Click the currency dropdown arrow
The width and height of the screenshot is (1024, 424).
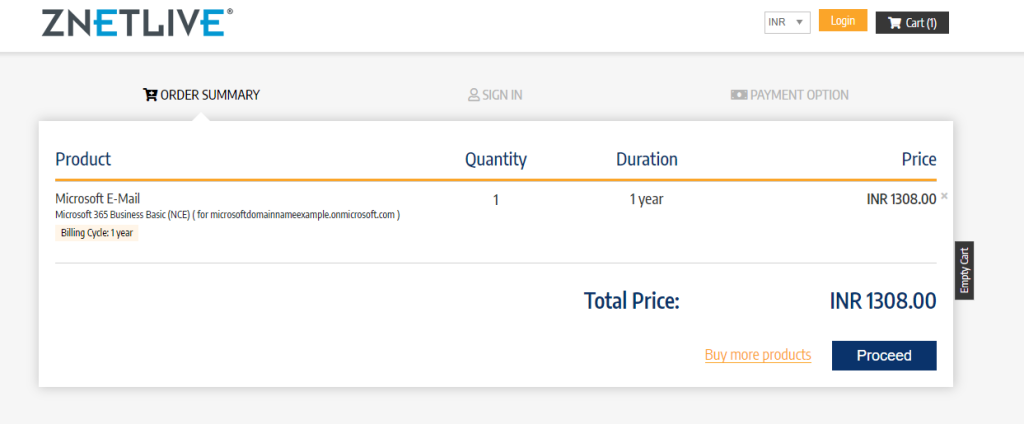point(800,22)
